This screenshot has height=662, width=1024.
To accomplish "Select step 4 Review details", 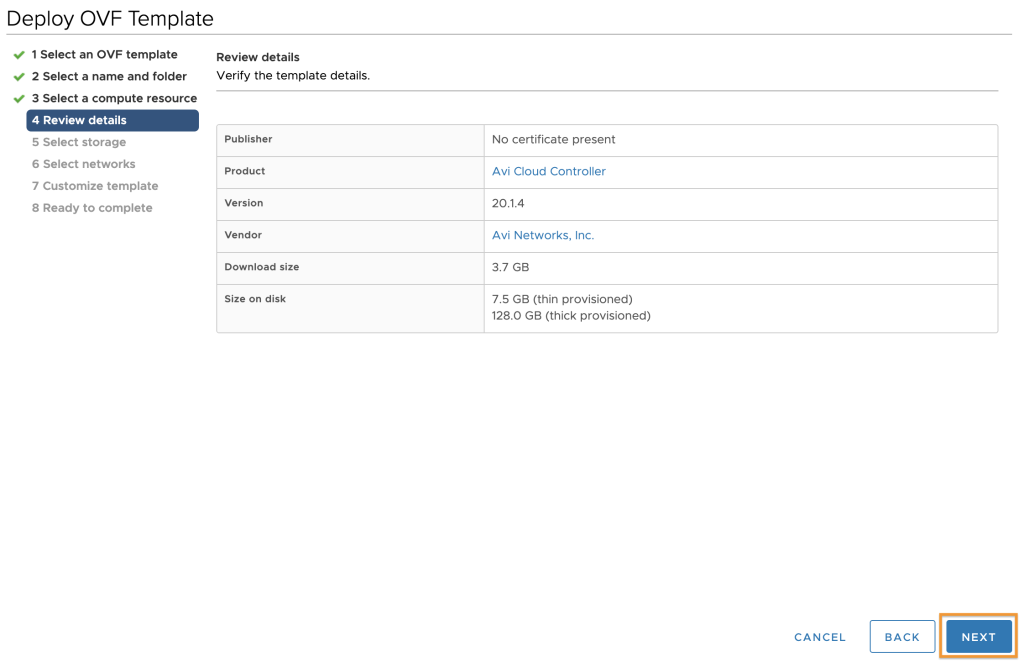I will (112, 120).
